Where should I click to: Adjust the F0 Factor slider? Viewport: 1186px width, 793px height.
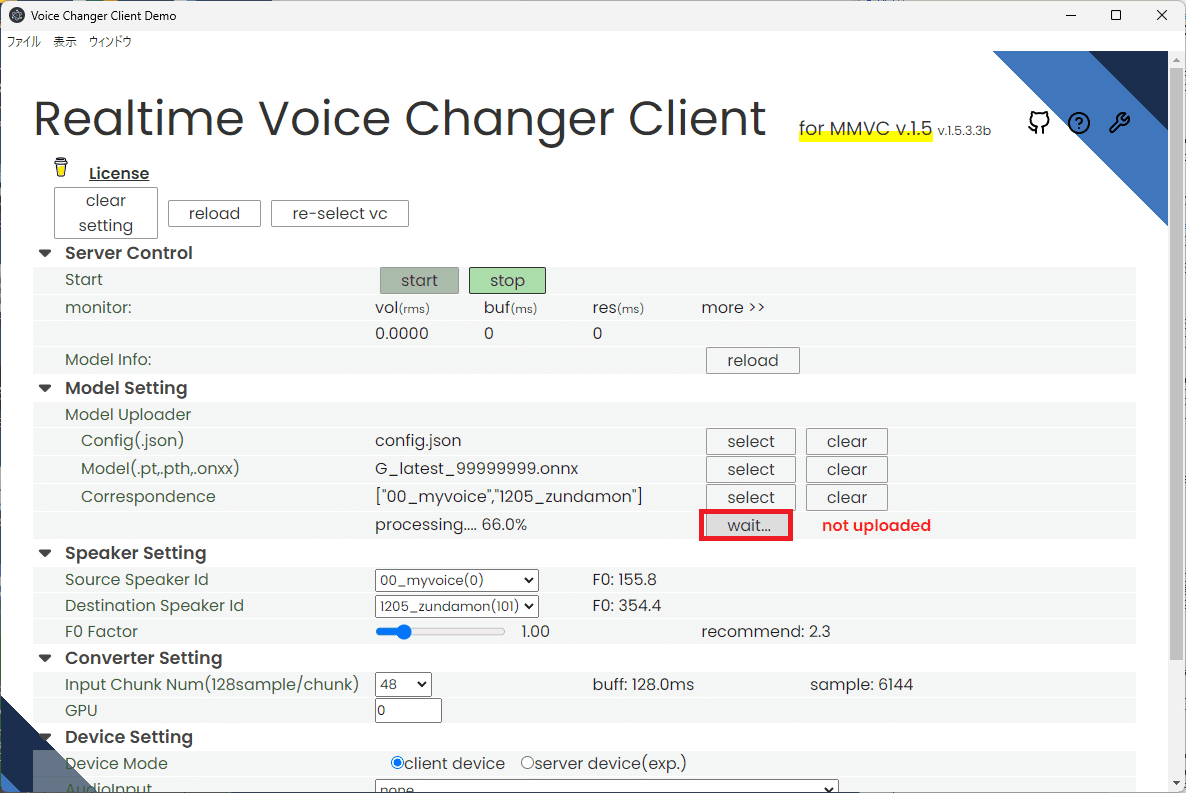pyautogui.click(x=440, y=632)
